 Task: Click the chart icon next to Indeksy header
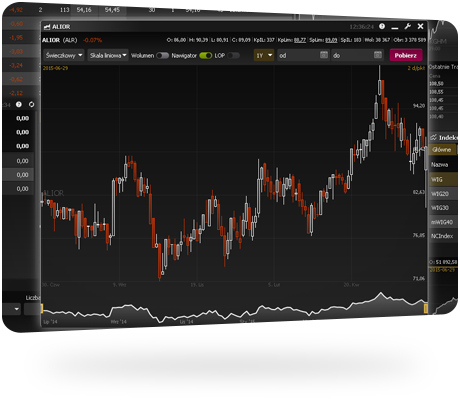click(433, 137)
